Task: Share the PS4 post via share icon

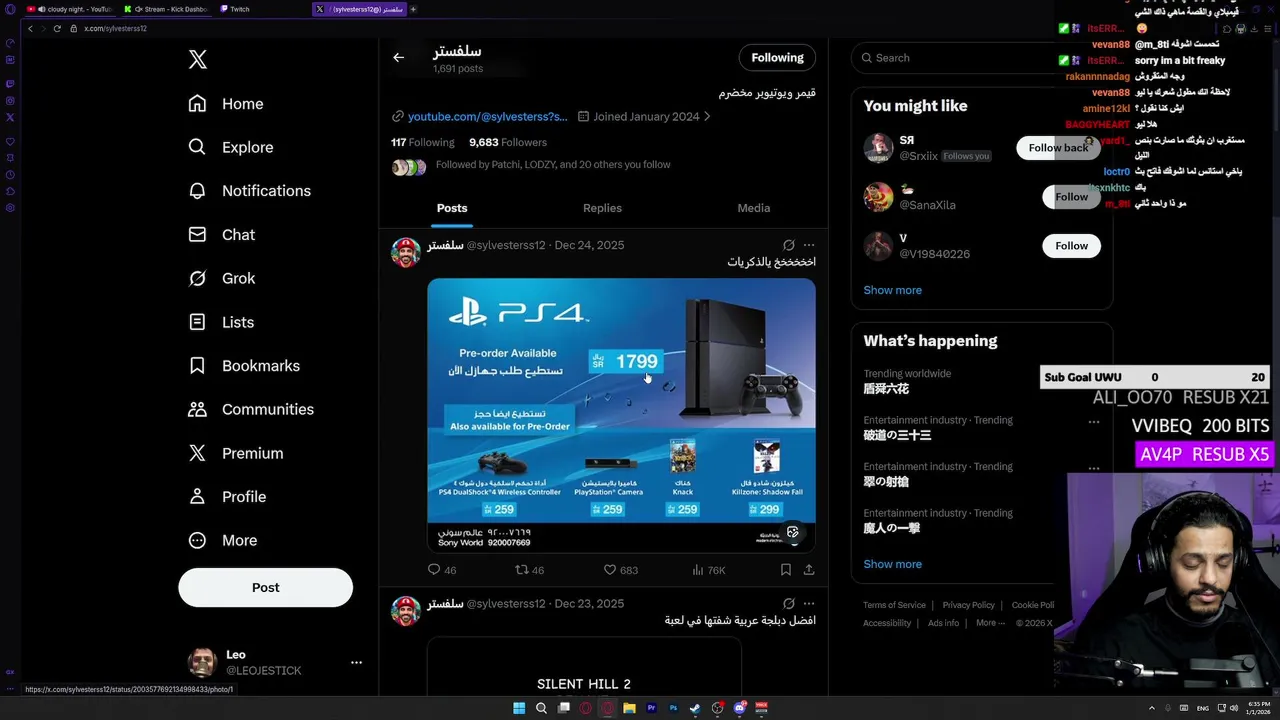Action: tap(809, 570)
